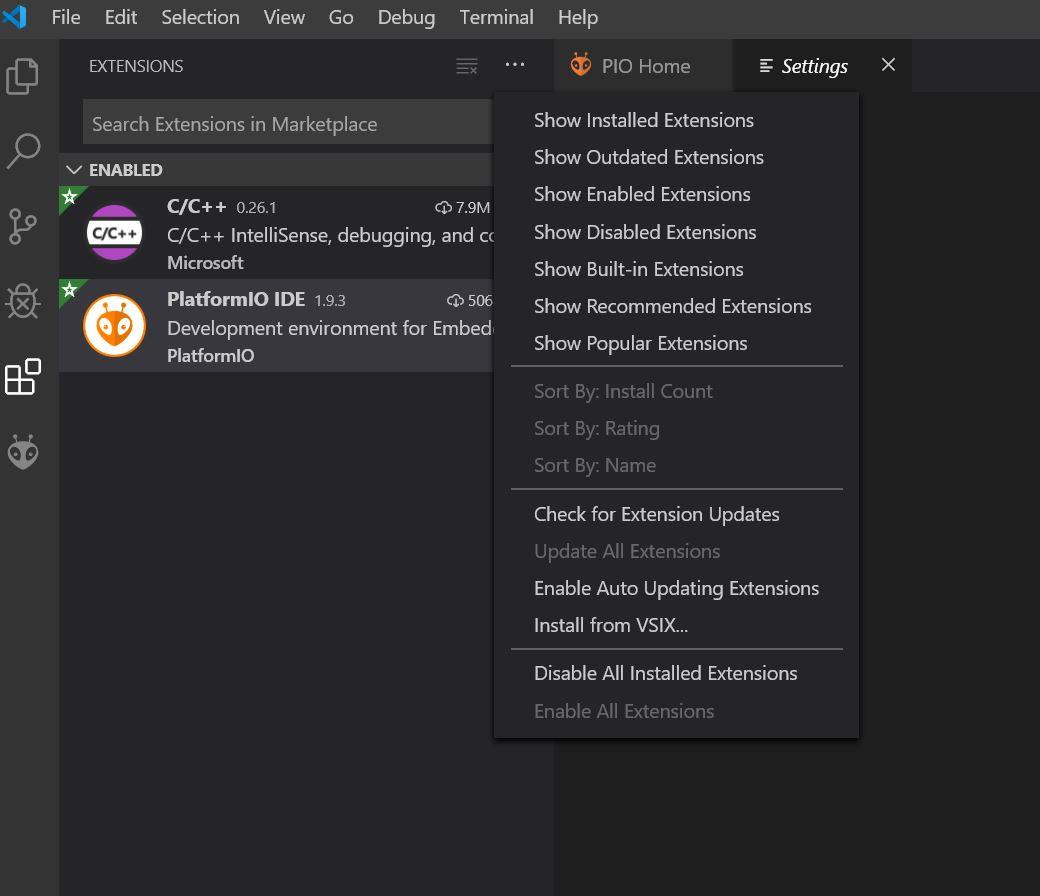Viewport: 1040px width, 896px height.
Task: Open the PlatformIO alien icon in activity bar
Action: point(23,452)
